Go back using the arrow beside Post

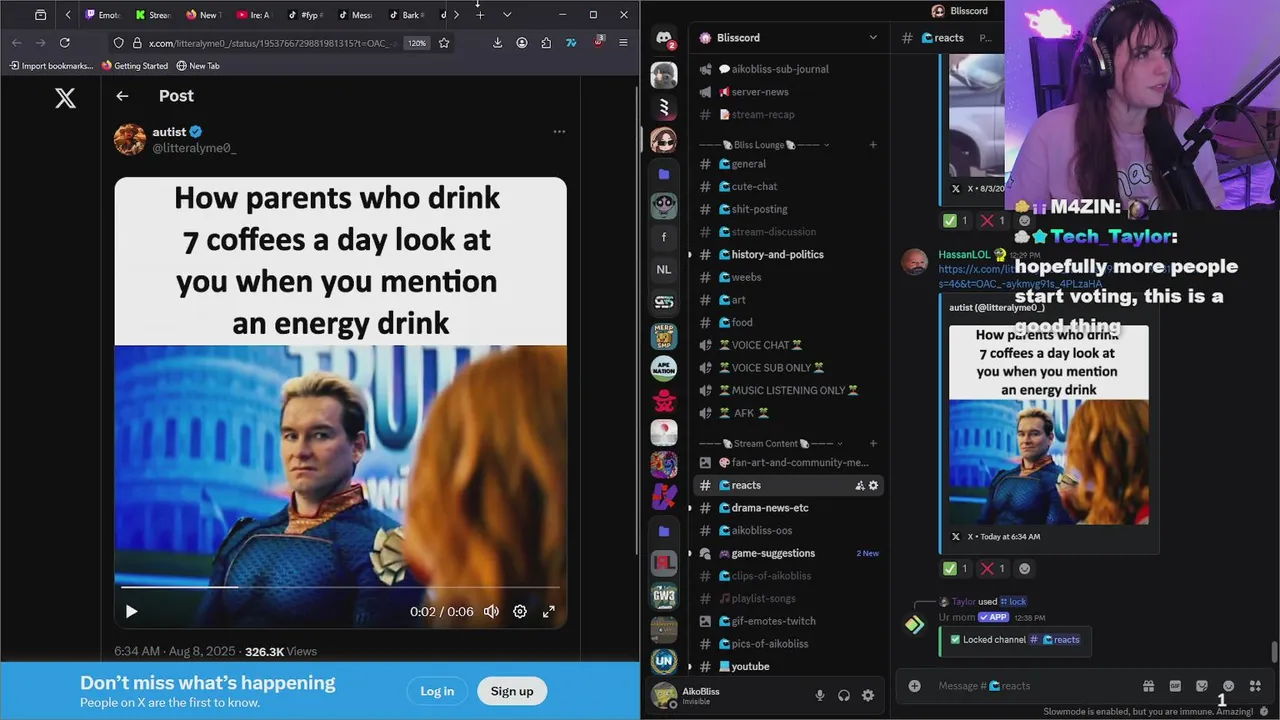coord(122,96)
